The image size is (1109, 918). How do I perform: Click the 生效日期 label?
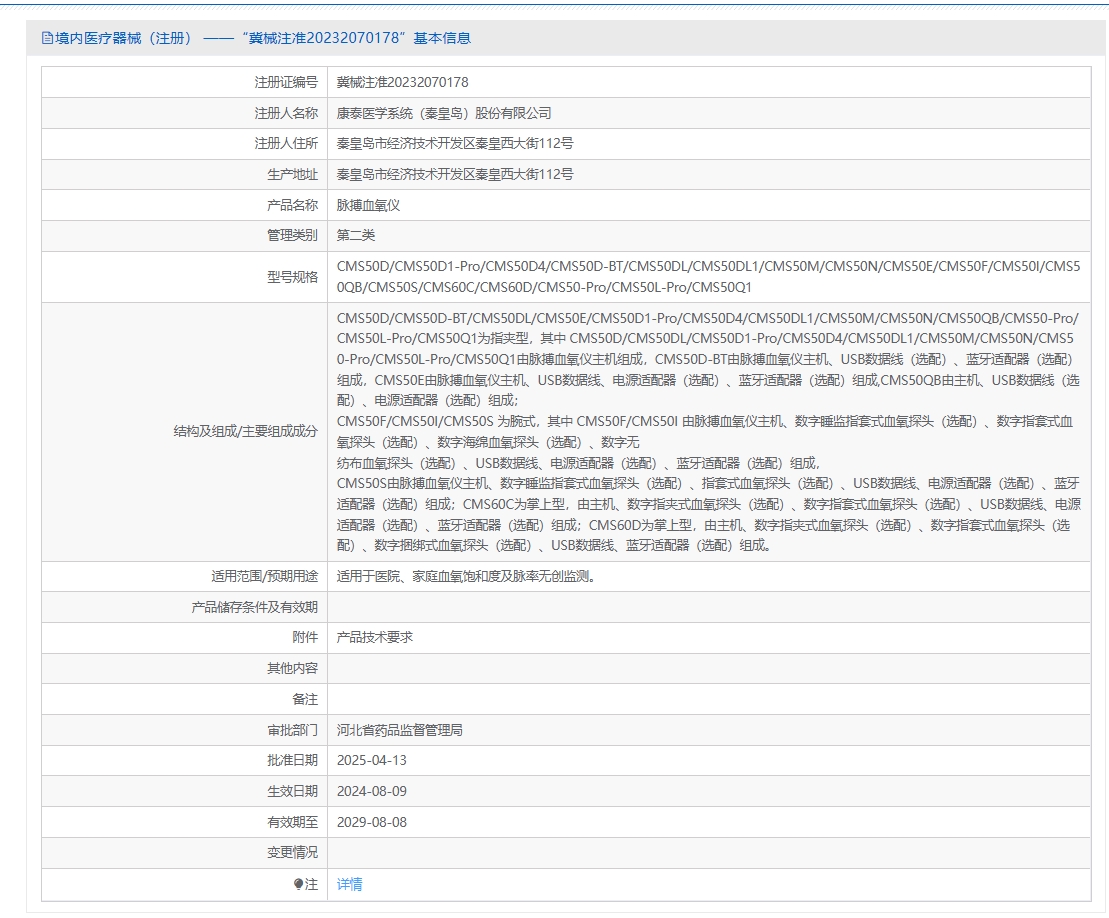293,791
